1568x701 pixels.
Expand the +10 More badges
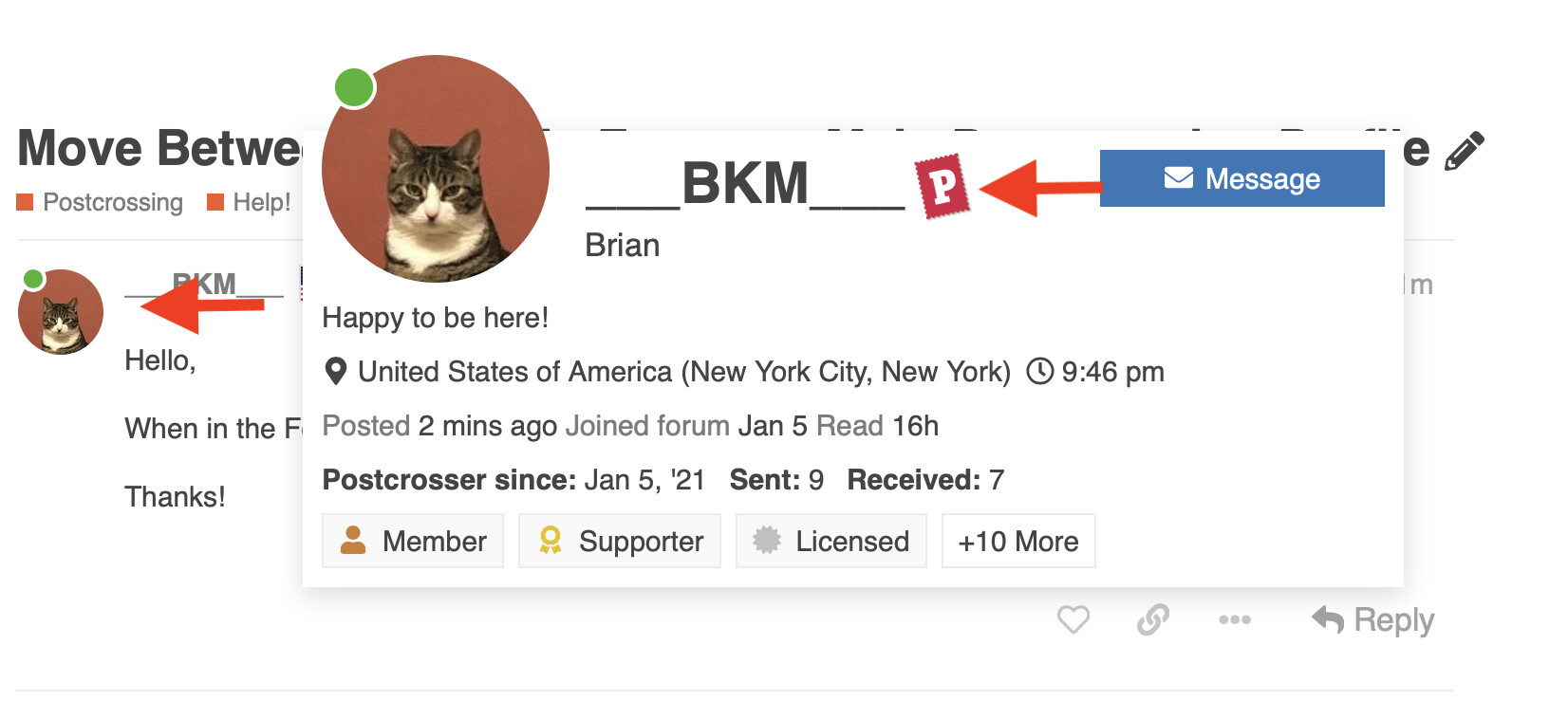pos(1017,541)
